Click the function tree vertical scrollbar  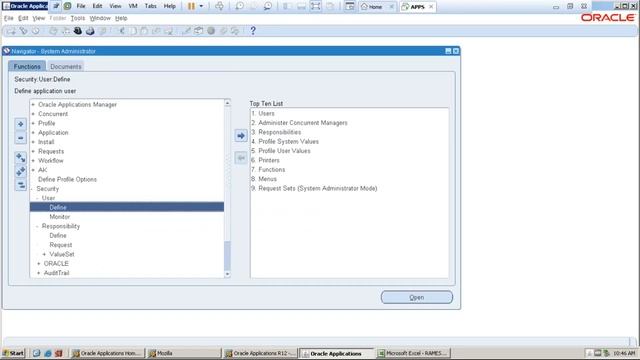click(227, 188)
